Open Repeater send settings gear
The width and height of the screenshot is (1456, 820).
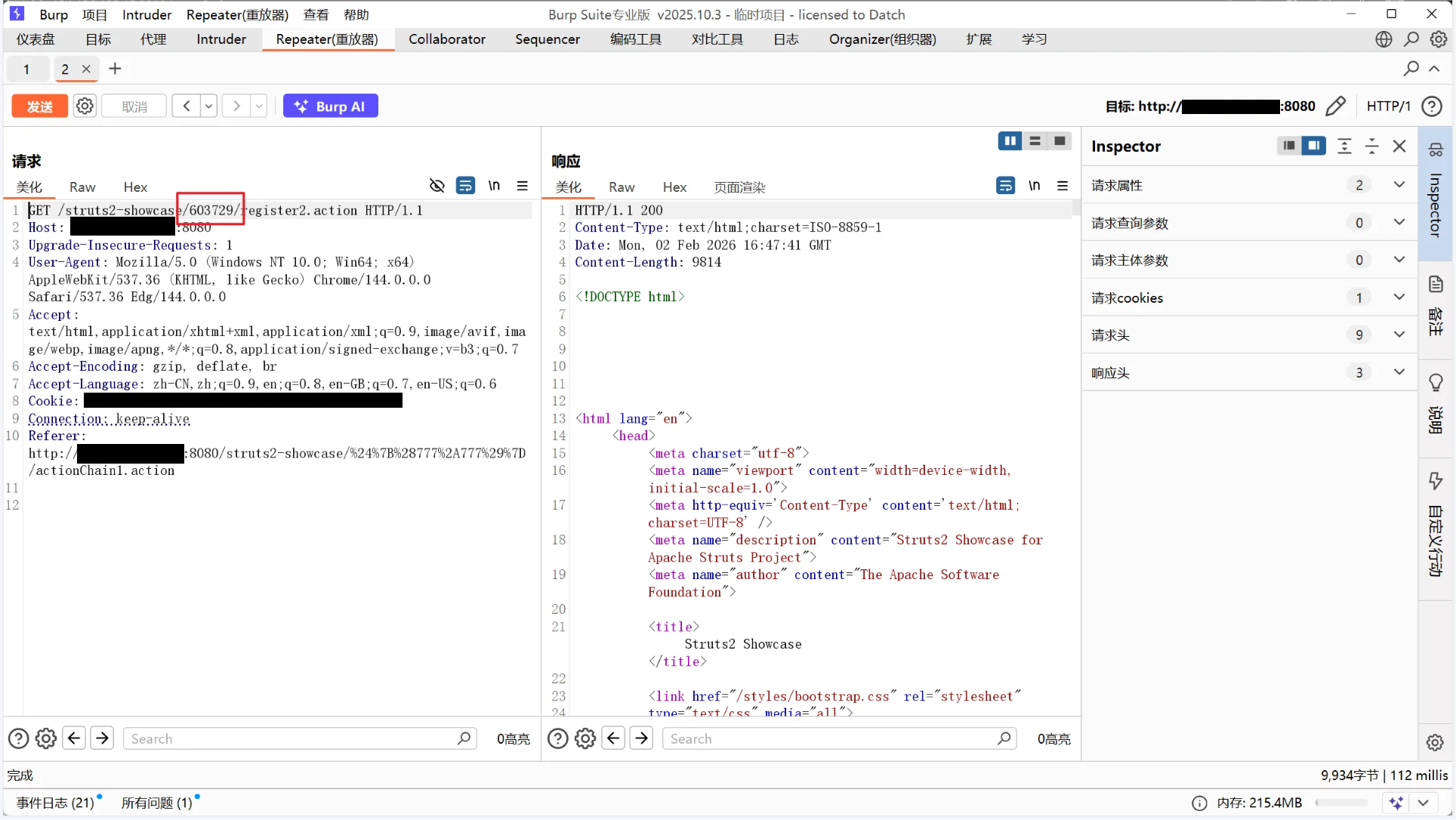pos(85,106)
